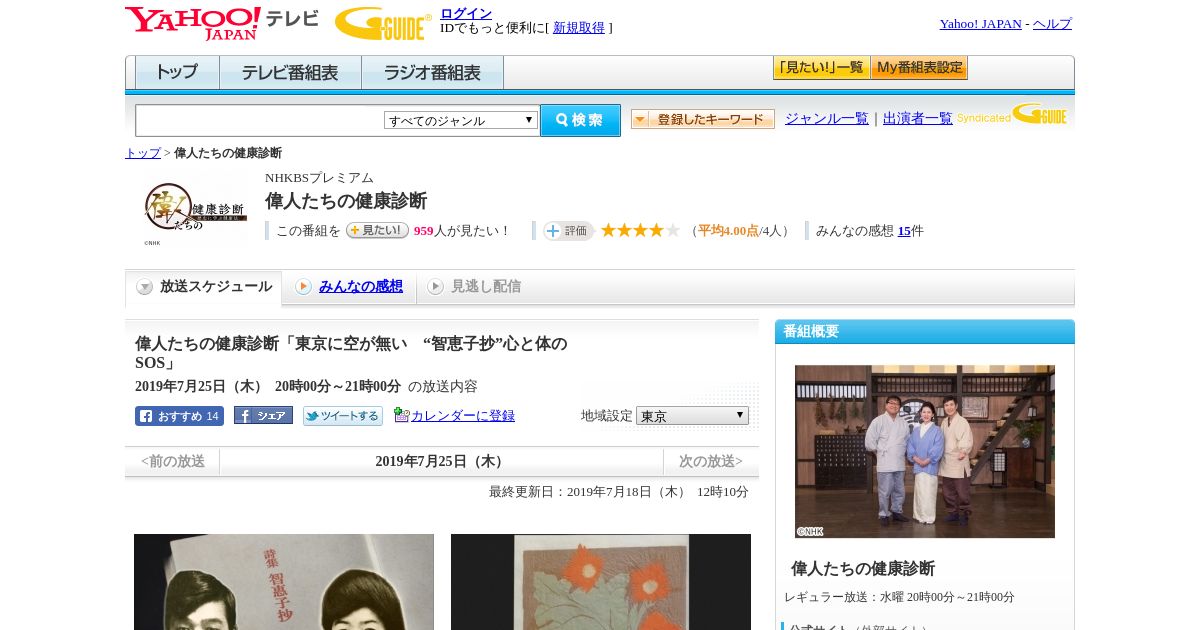Click the star rating display

click(x=640, y=230)
